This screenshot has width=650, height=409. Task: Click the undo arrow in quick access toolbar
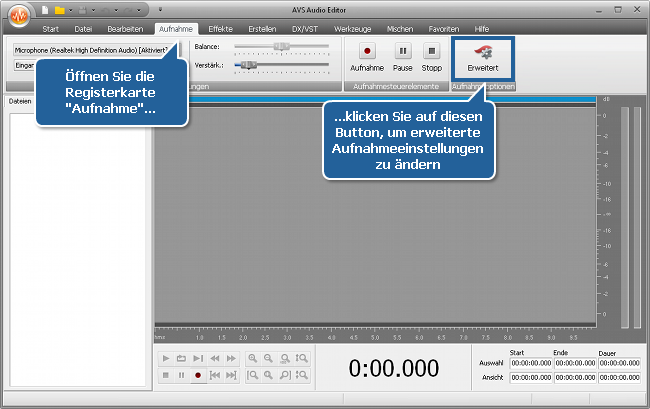(105, 10)
